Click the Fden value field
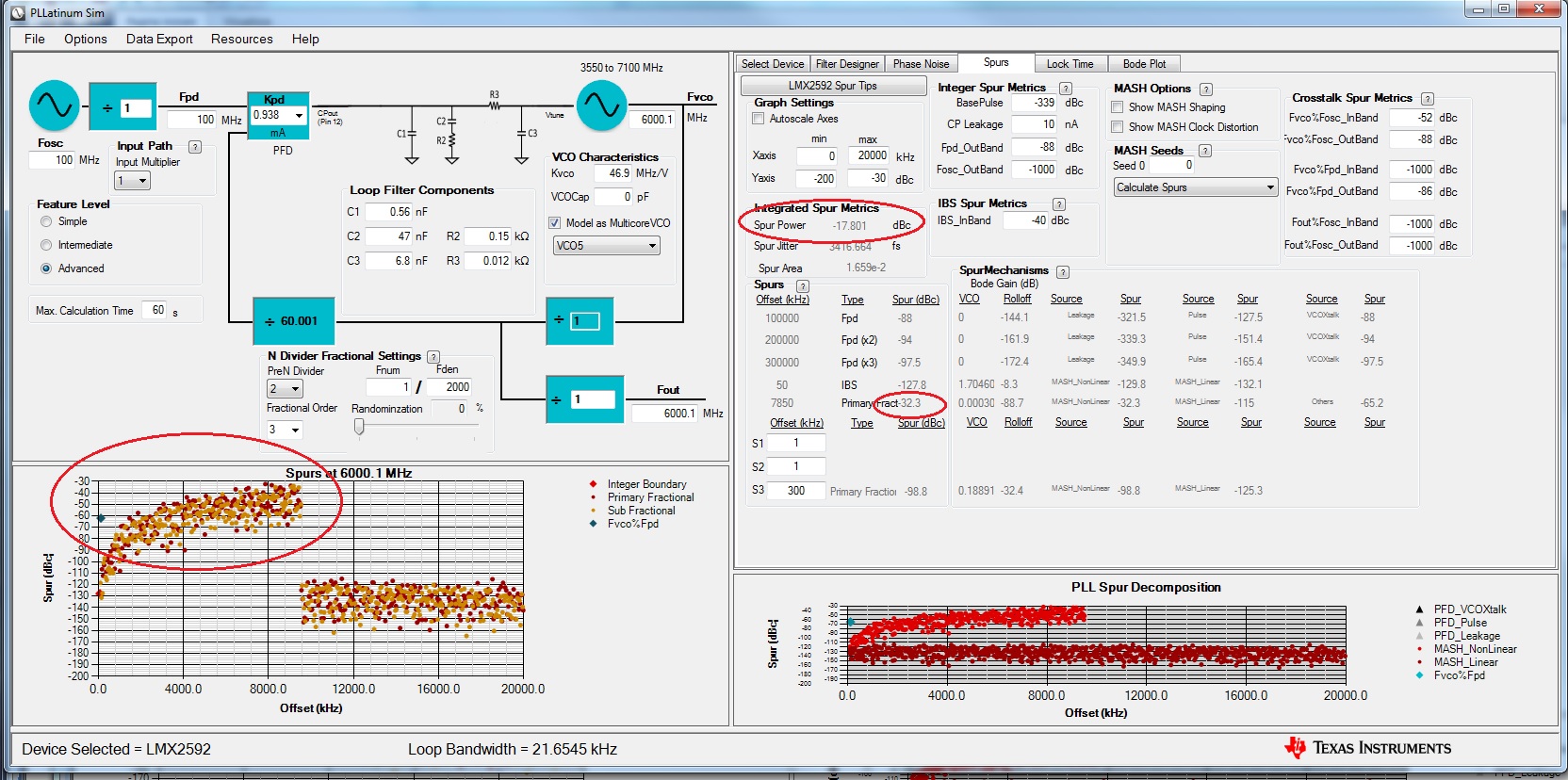1568x780 pixels. pos(449,387)
